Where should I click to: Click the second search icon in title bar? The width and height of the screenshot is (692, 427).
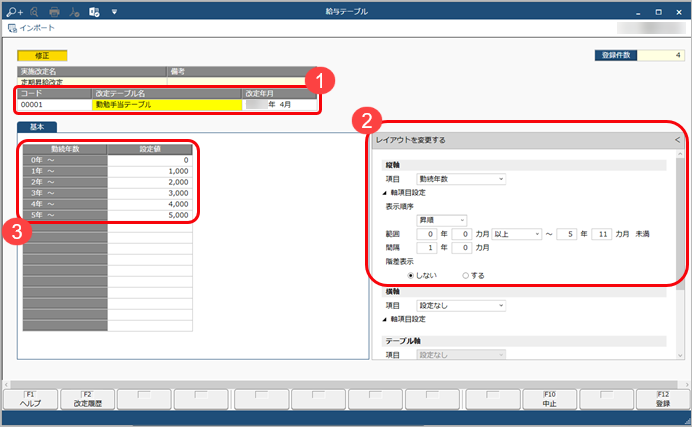tap(33, 11)
